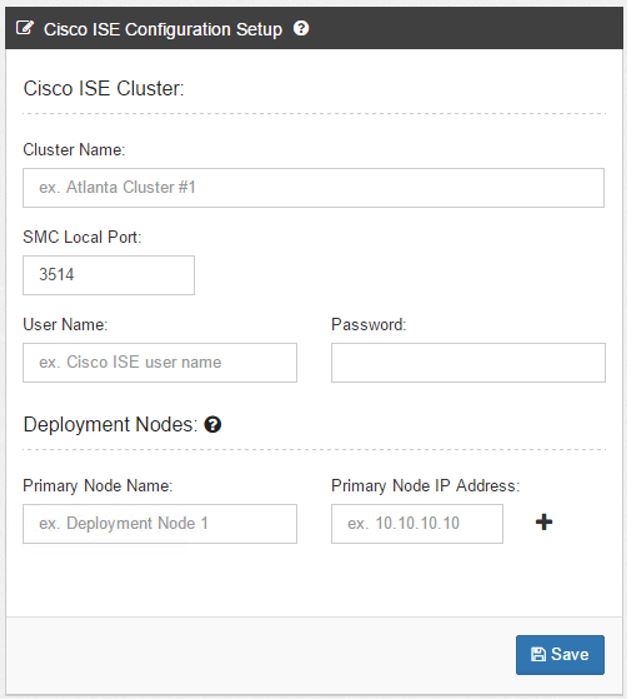This screenshot has width=627, height=699.
Task: Click the SMC Local Port label
Action: pos(82,237)
